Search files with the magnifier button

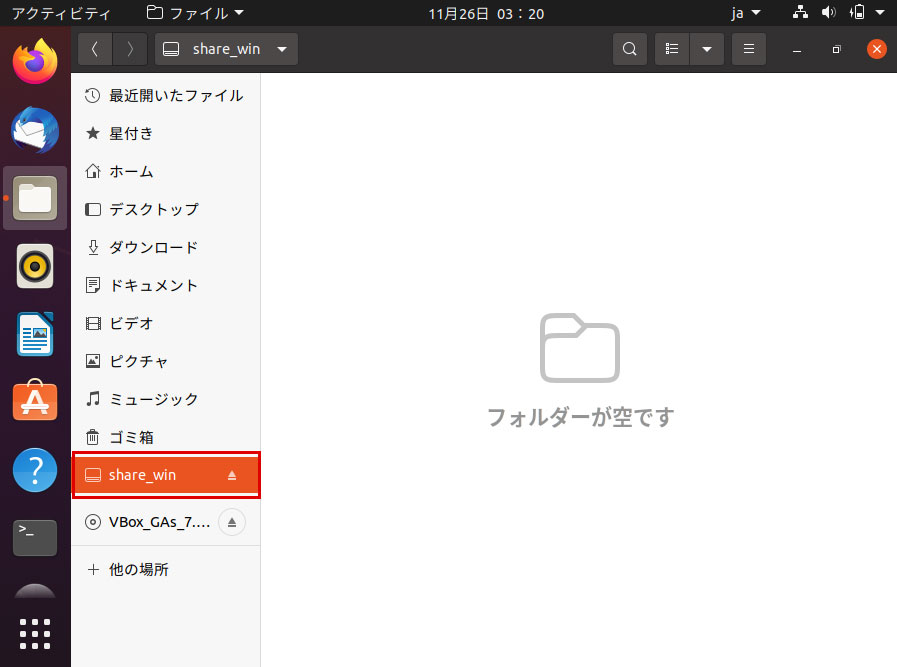point(630,49)
